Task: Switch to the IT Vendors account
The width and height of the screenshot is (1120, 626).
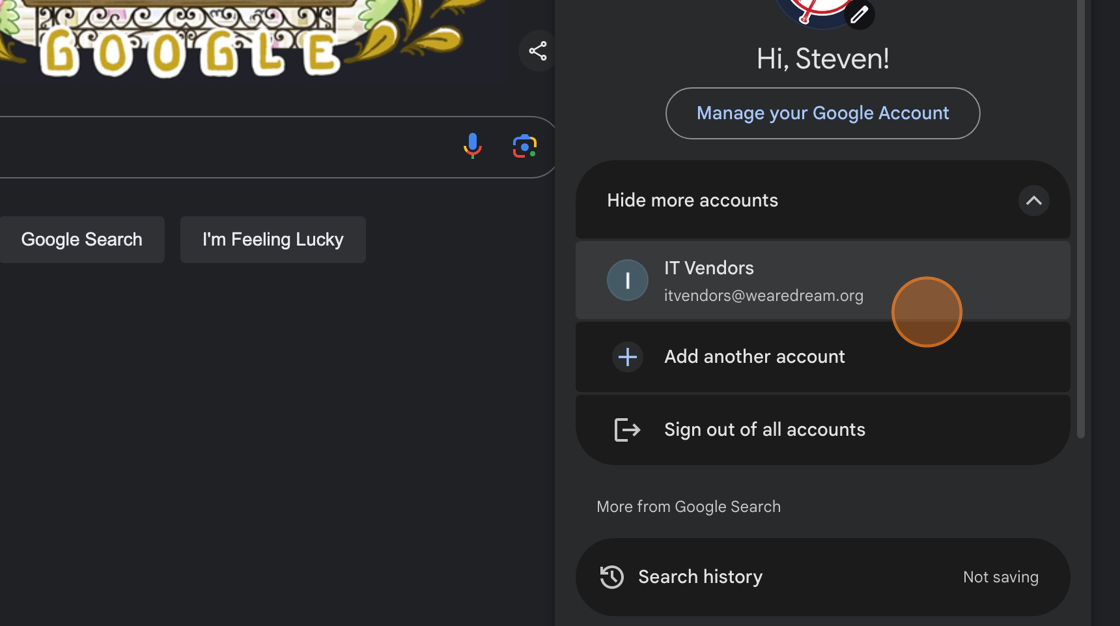Action: [823, 280]
